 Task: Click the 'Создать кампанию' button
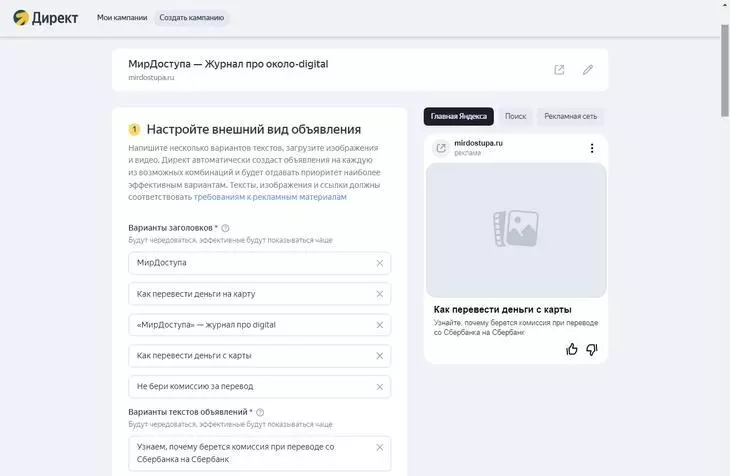coord(192,18)
